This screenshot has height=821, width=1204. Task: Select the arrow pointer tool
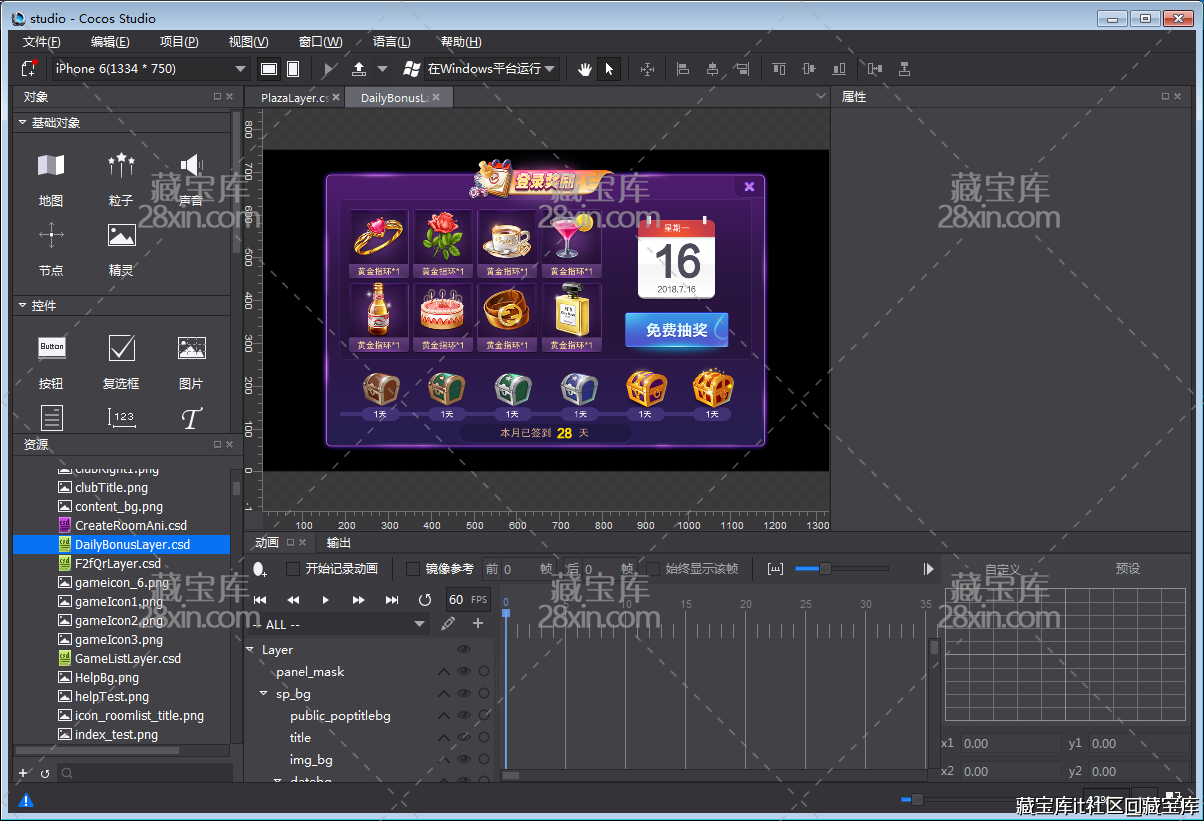pyautogui.click(x=609, y=69)
